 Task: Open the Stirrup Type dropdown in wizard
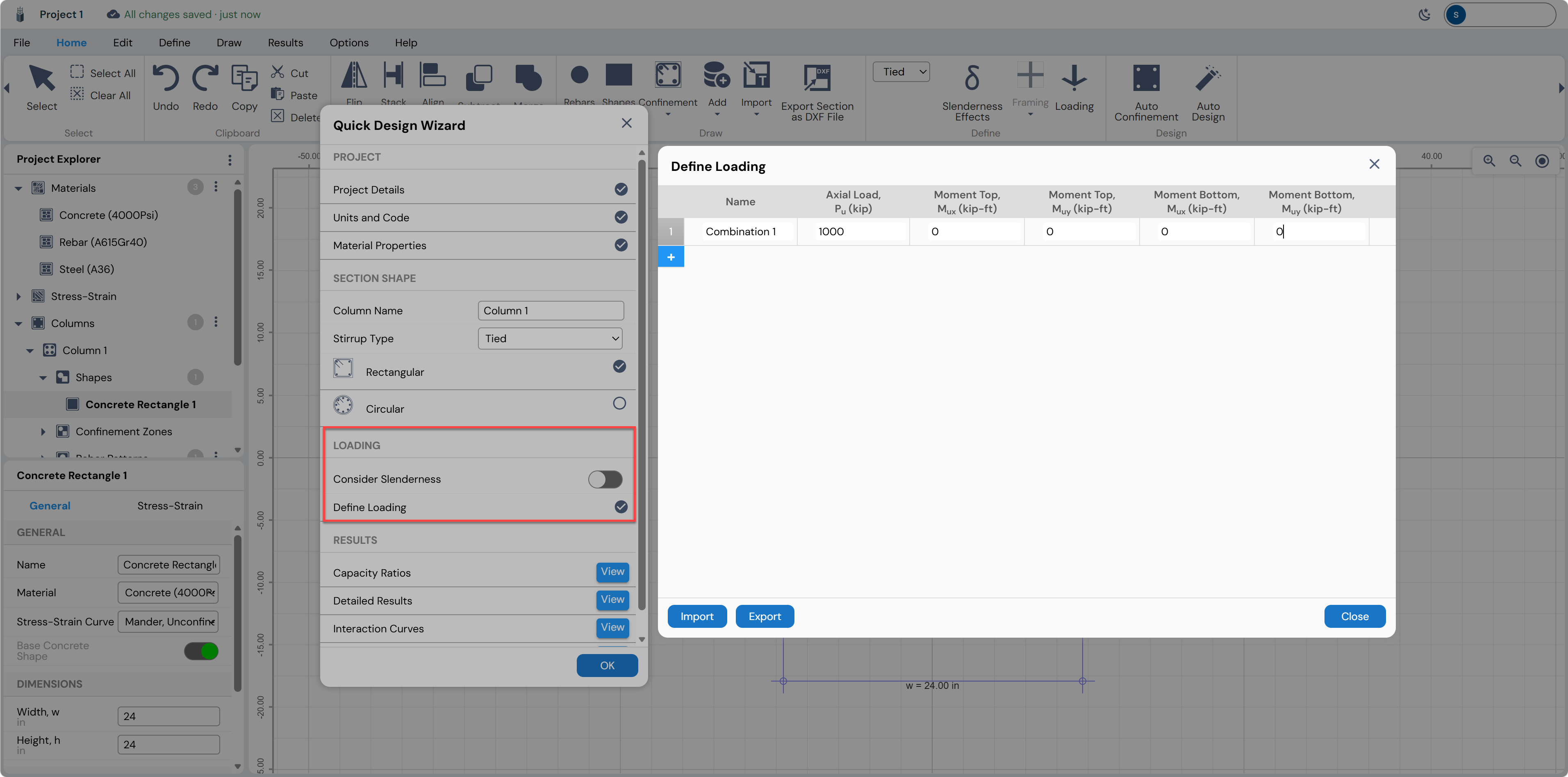[550, 339]
